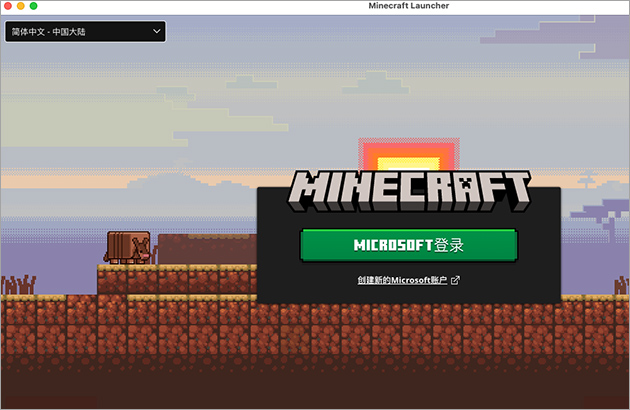This screenshot has width=630, height=410.
Task: Open the 创建新的Microsoft账户 link
Action: coord(402,280)
